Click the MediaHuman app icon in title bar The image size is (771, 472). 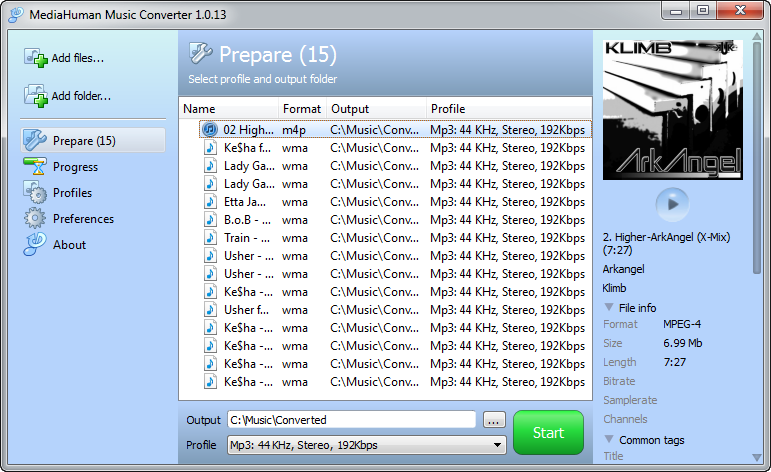pos(16,14)
